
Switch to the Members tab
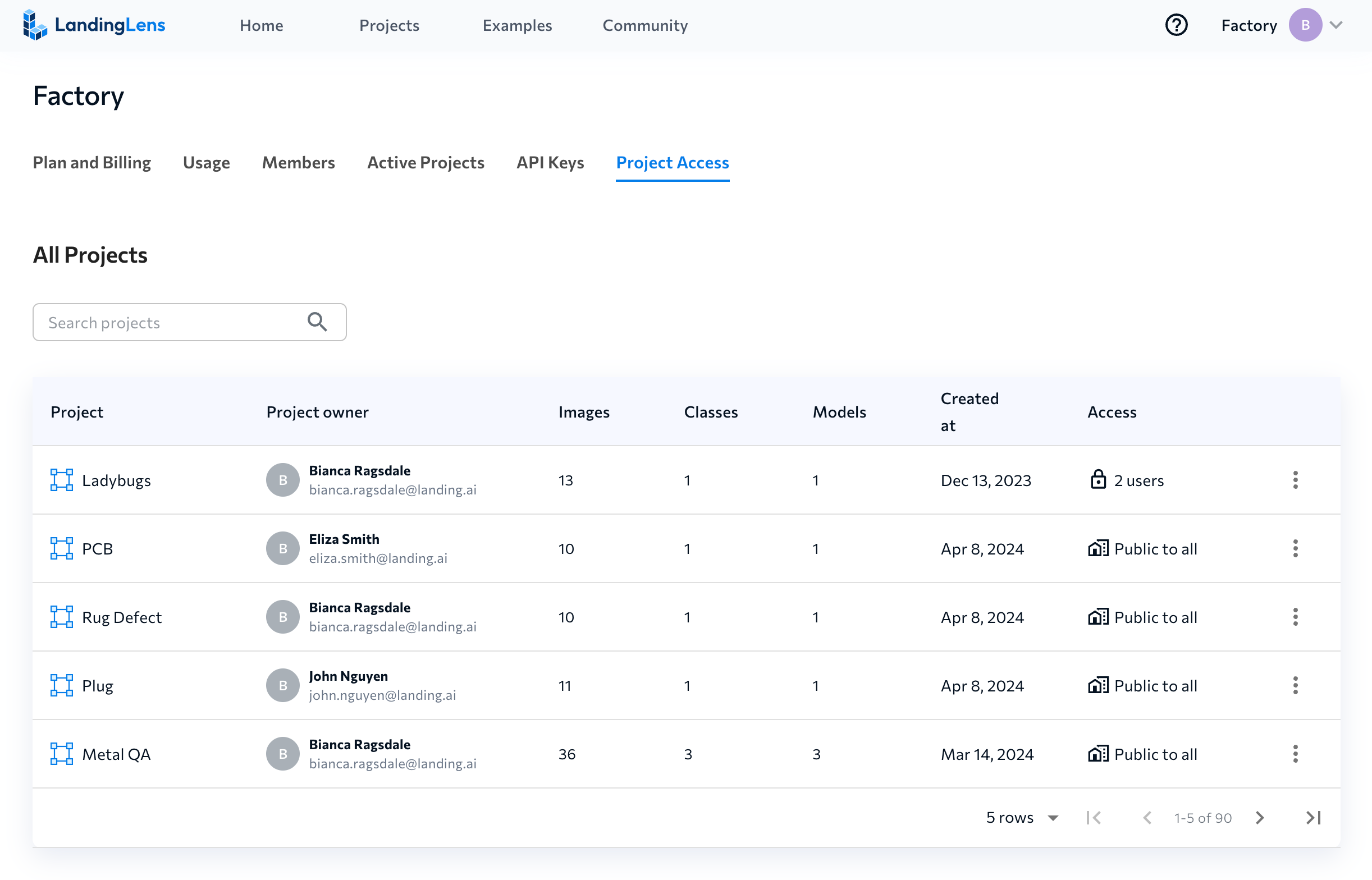pos(298,163)
